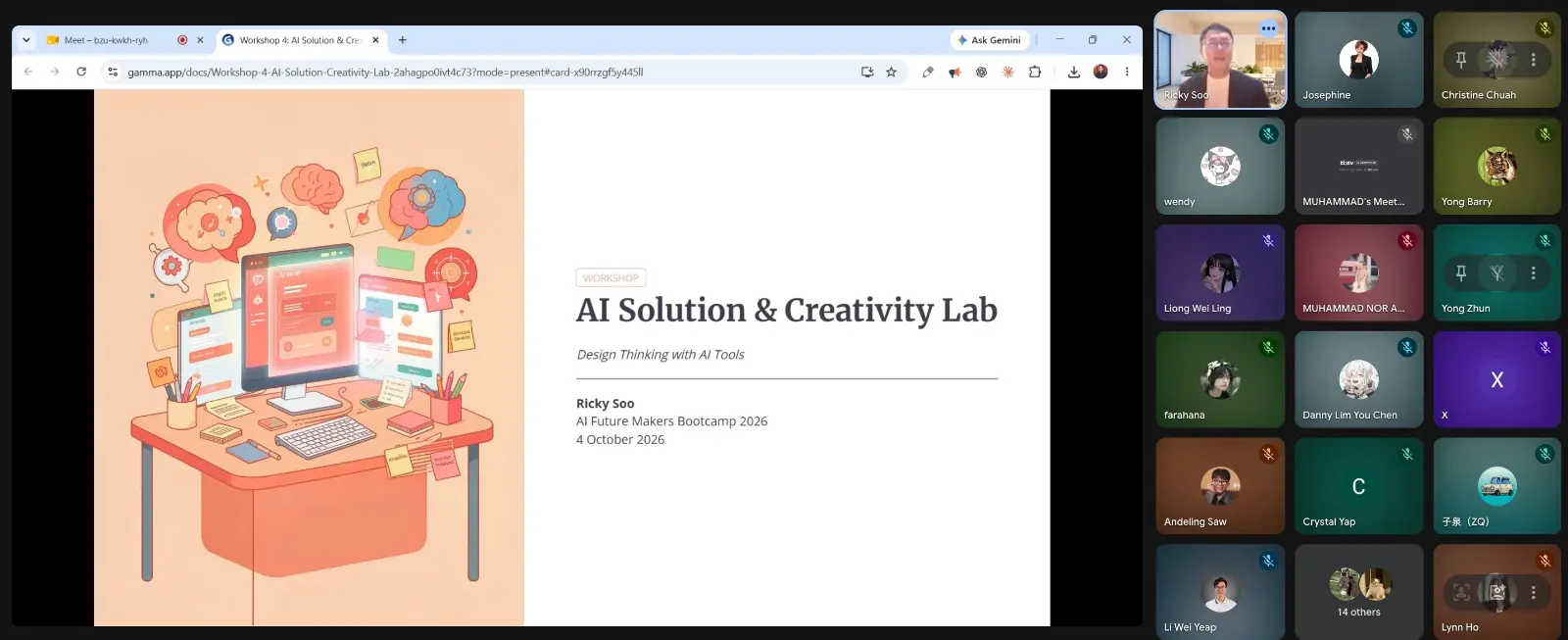This screenshot has width=1568, height=640.
Task: Open a new browser tab
Action: click(x=403, y=40)
